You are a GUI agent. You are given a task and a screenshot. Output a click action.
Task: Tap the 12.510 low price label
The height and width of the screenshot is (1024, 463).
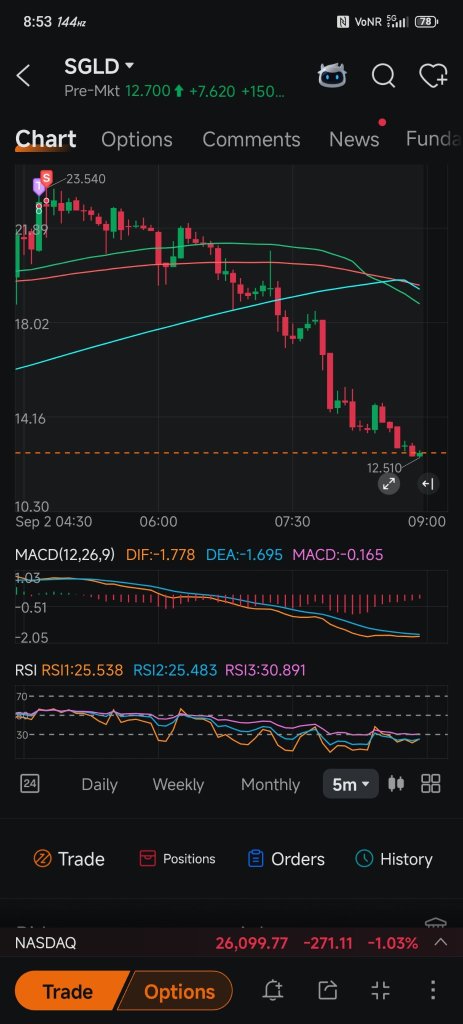click(x=384, y=468)
